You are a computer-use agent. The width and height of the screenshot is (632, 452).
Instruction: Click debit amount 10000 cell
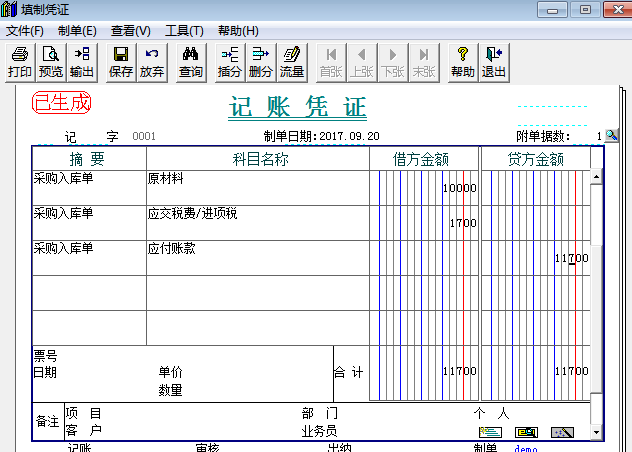point(424,188)
